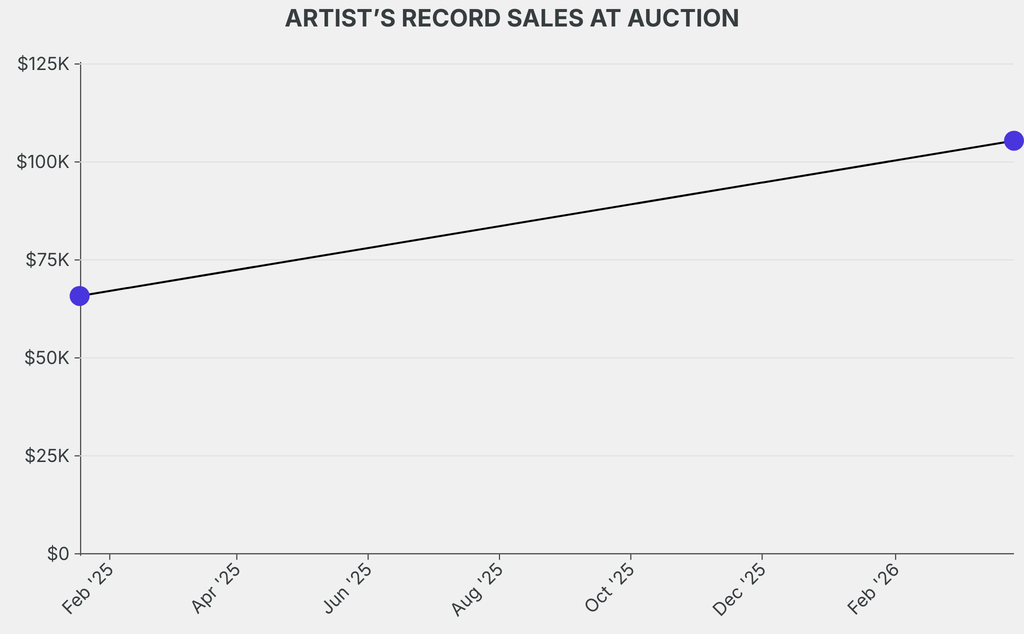Select the $50K y-axis label

click(x=46, y=358)
